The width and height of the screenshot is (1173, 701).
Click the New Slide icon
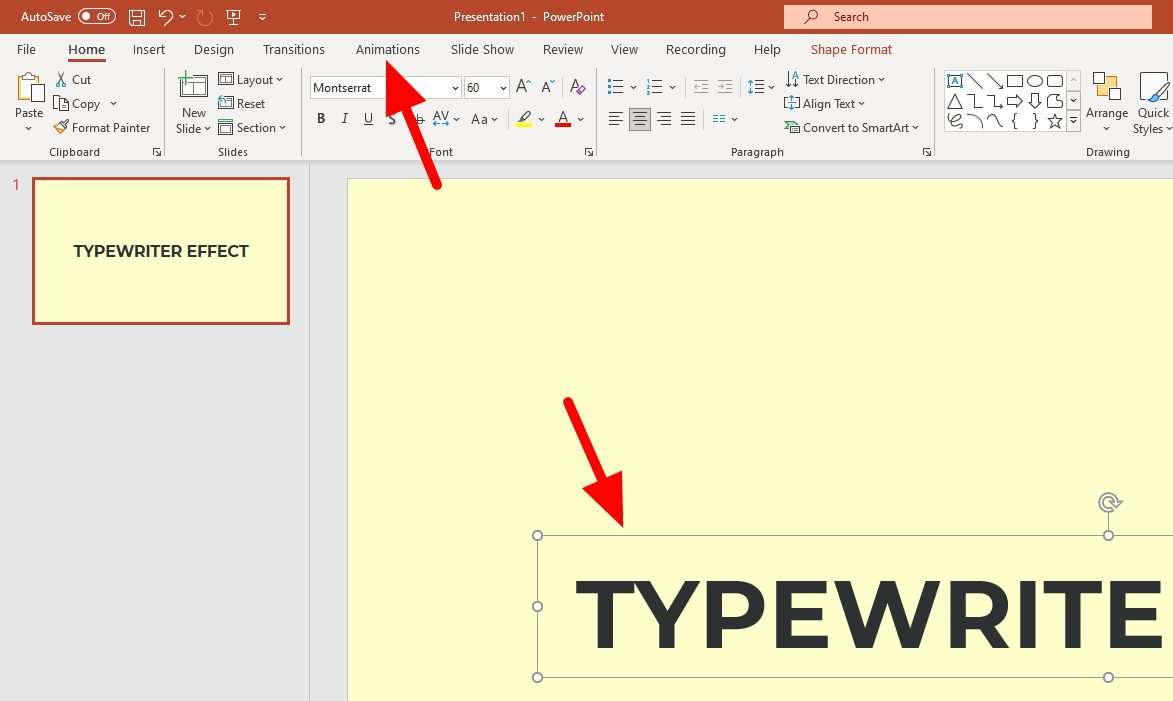193,86
